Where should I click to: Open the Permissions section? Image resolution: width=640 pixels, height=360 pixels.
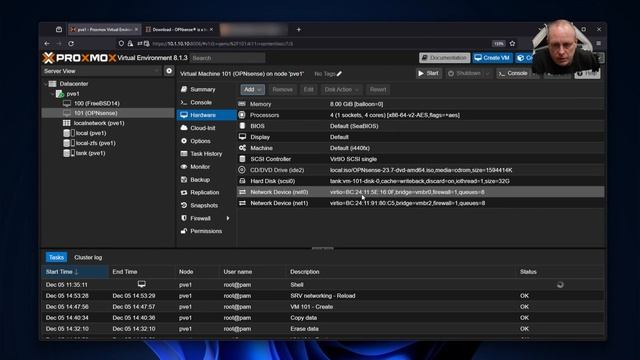pyautogui.click(x=206, y=231)
